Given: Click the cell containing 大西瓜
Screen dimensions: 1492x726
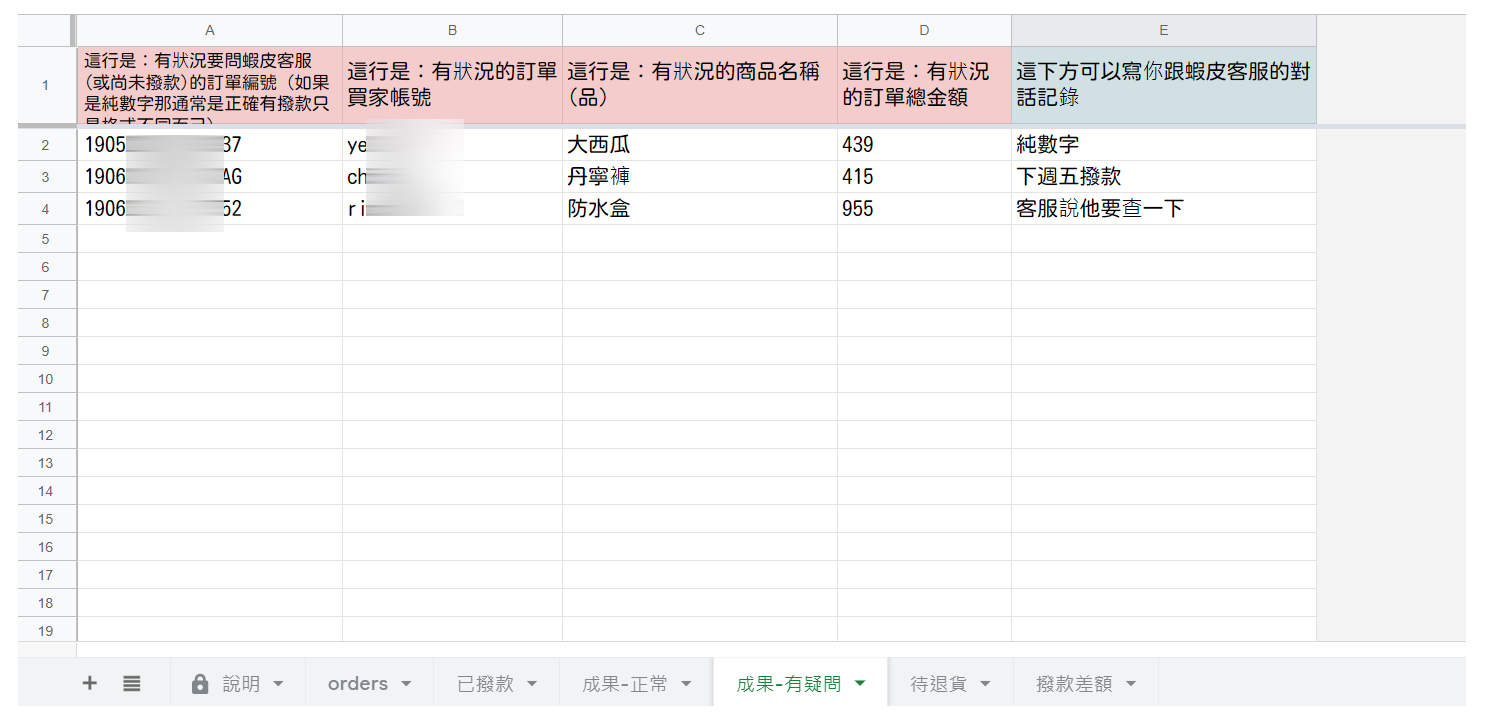Looking at the screenshot, I should (699, 145).
